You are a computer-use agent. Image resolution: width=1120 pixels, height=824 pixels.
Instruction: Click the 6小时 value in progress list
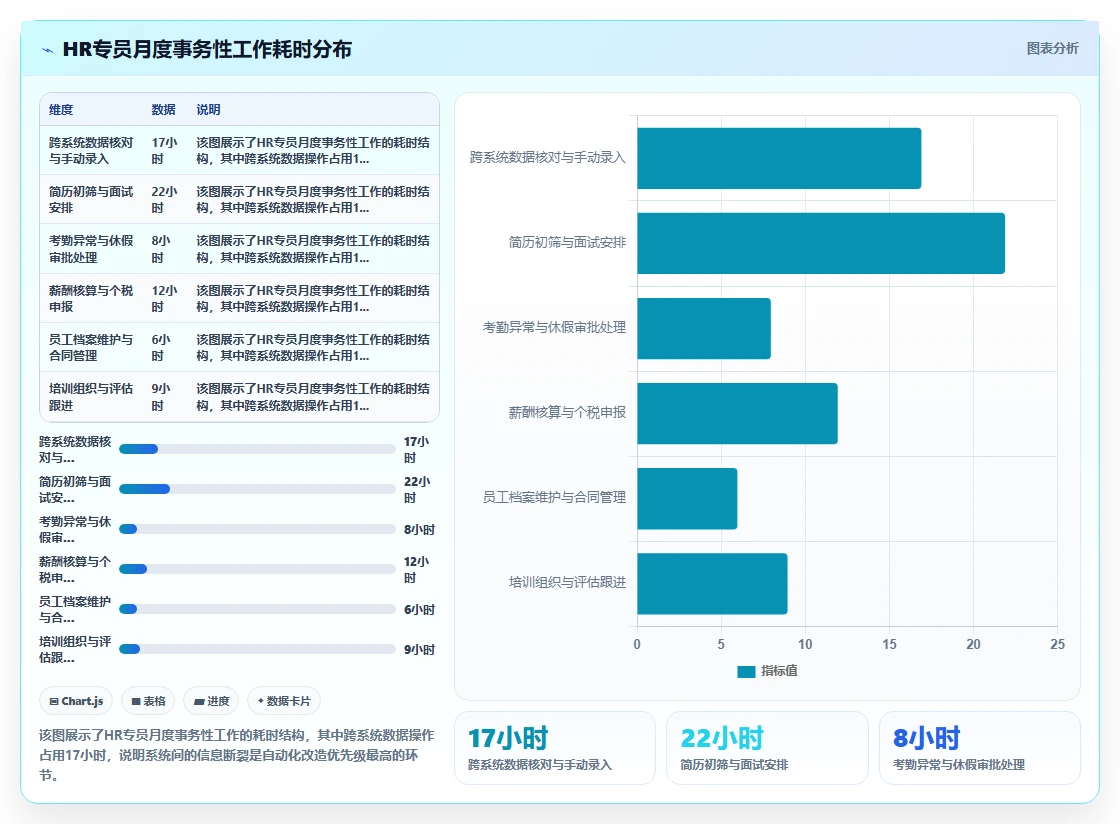(419, 609)
